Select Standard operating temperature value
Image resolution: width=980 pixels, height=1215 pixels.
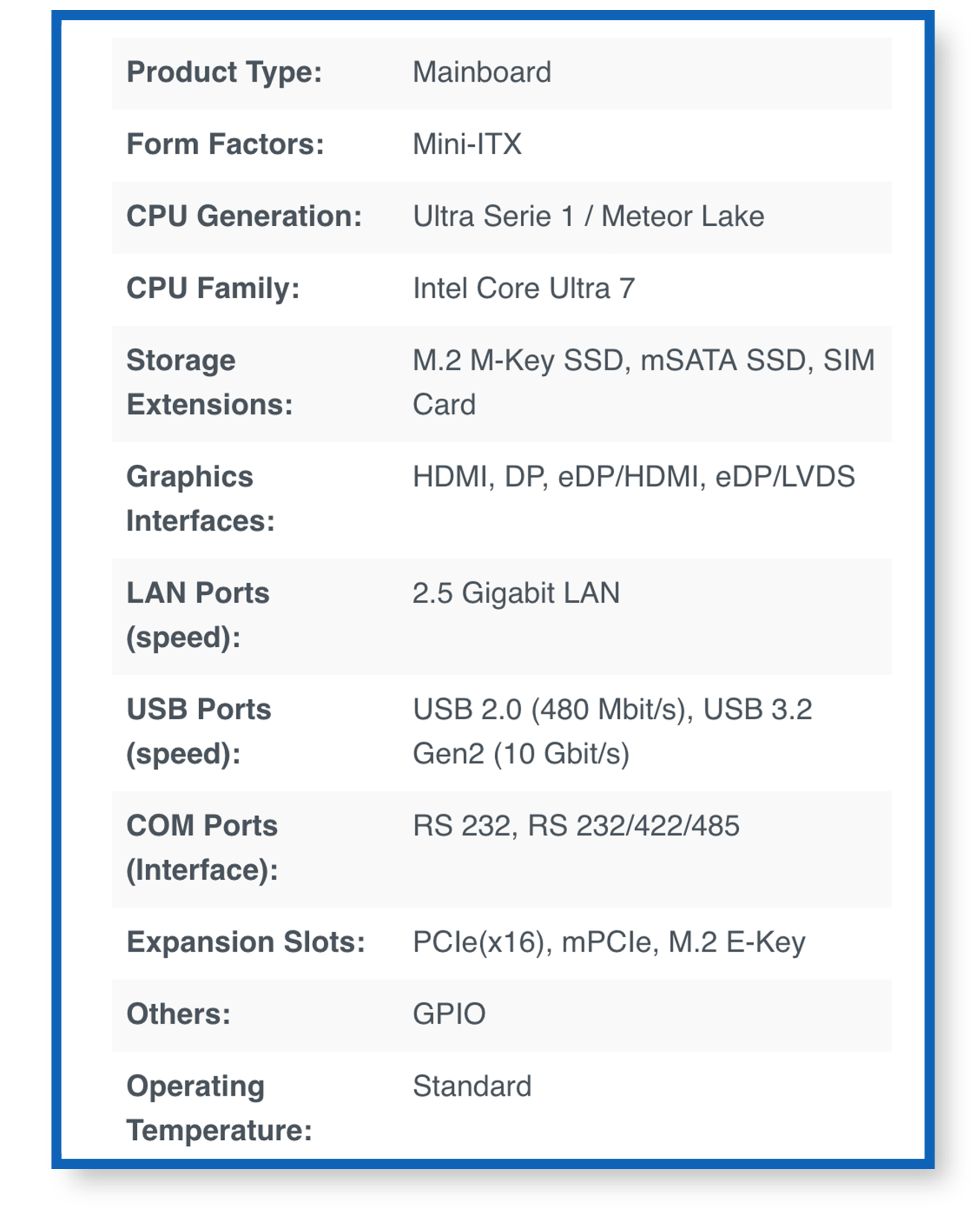pos(472,1086)
